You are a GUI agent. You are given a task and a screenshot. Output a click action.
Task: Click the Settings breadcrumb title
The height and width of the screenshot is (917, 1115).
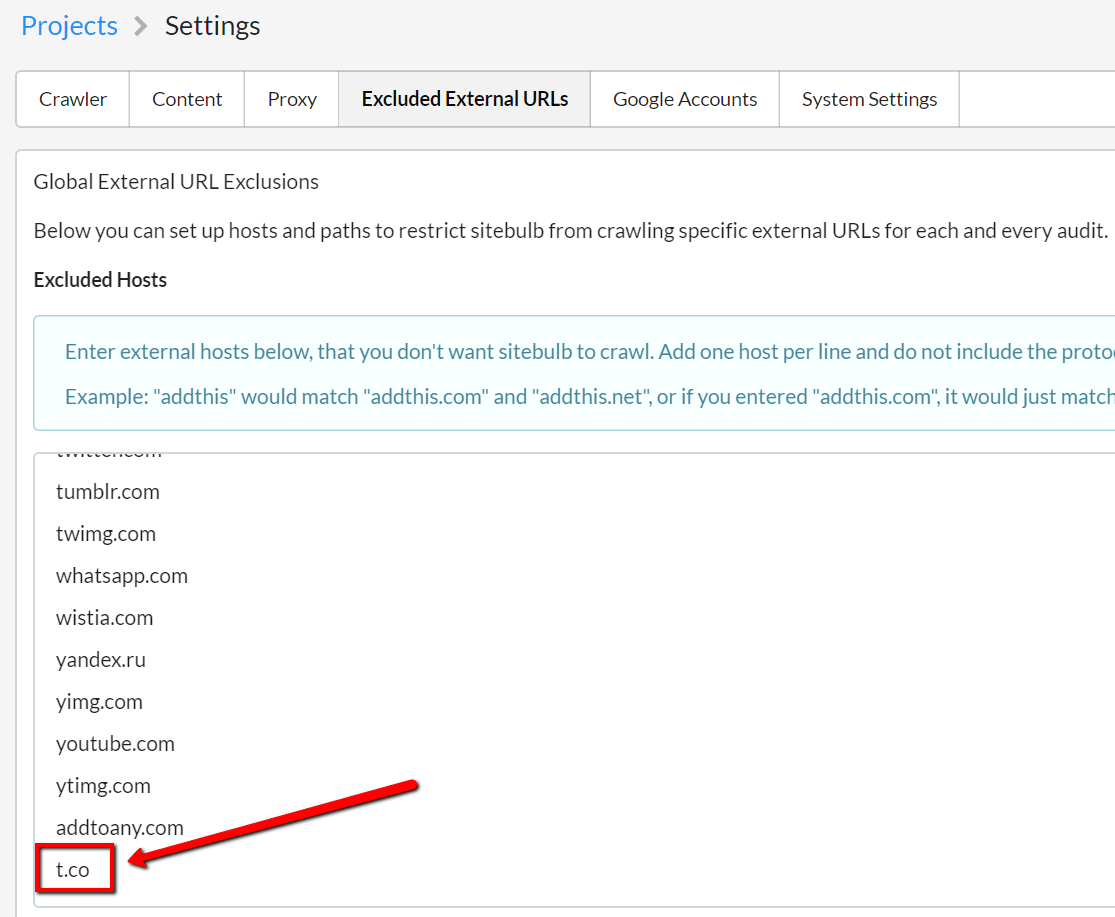coord(213,26)
